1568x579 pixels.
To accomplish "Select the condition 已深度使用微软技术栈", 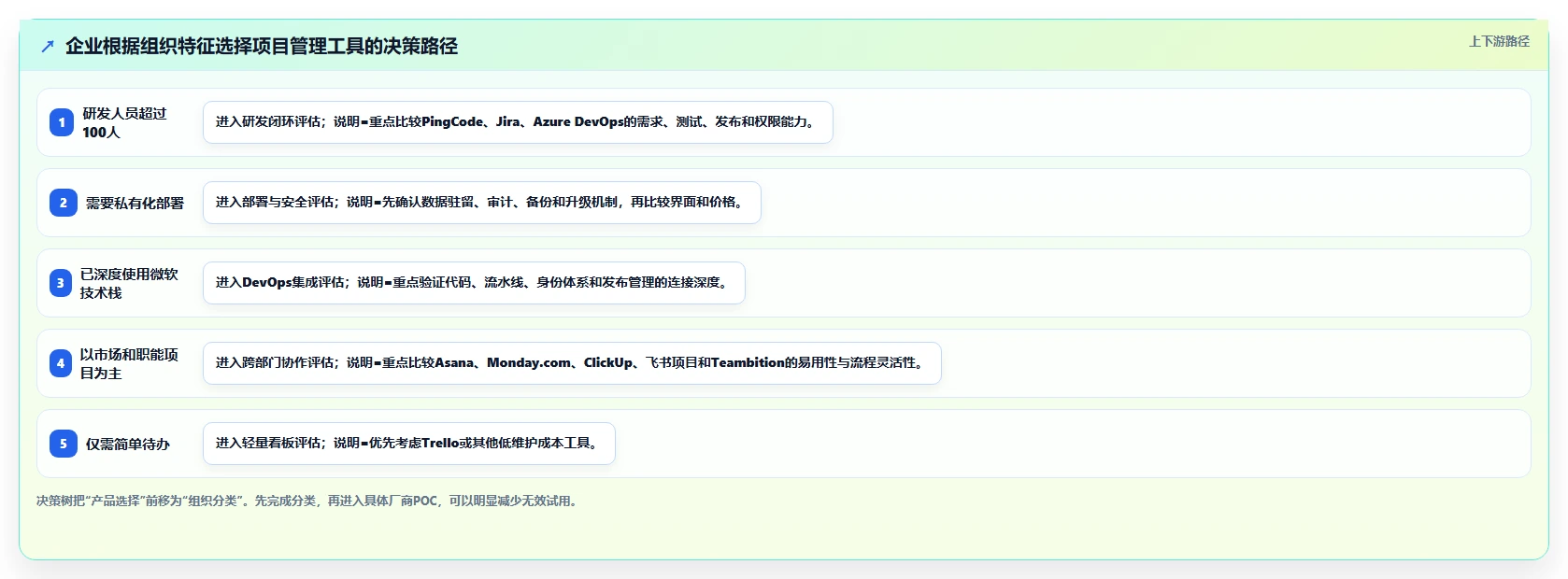I will (129, 283).
